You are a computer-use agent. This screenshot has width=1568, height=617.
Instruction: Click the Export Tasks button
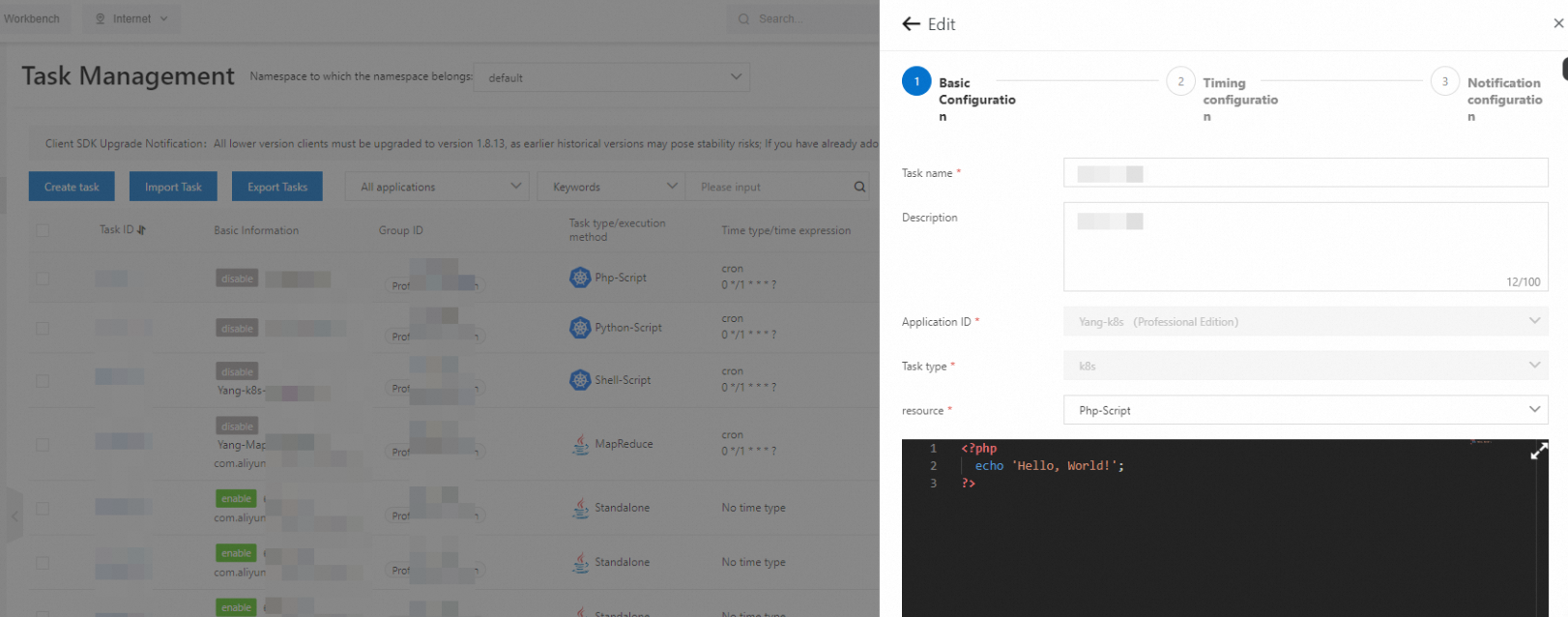coord(277,187)
